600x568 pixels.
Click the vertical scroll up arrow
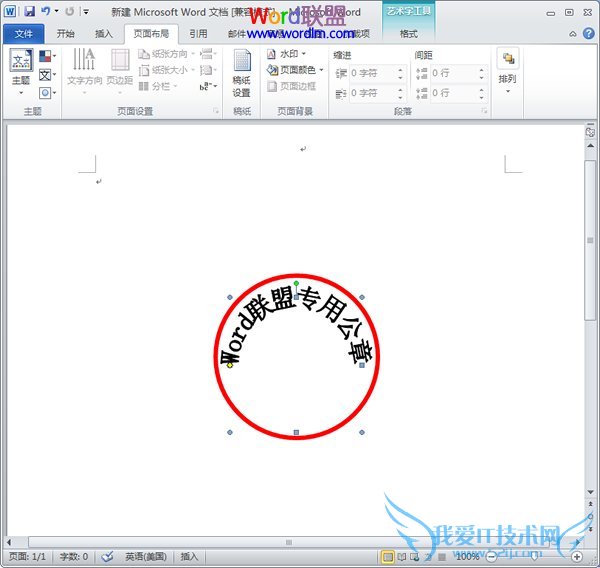(590, 146)
